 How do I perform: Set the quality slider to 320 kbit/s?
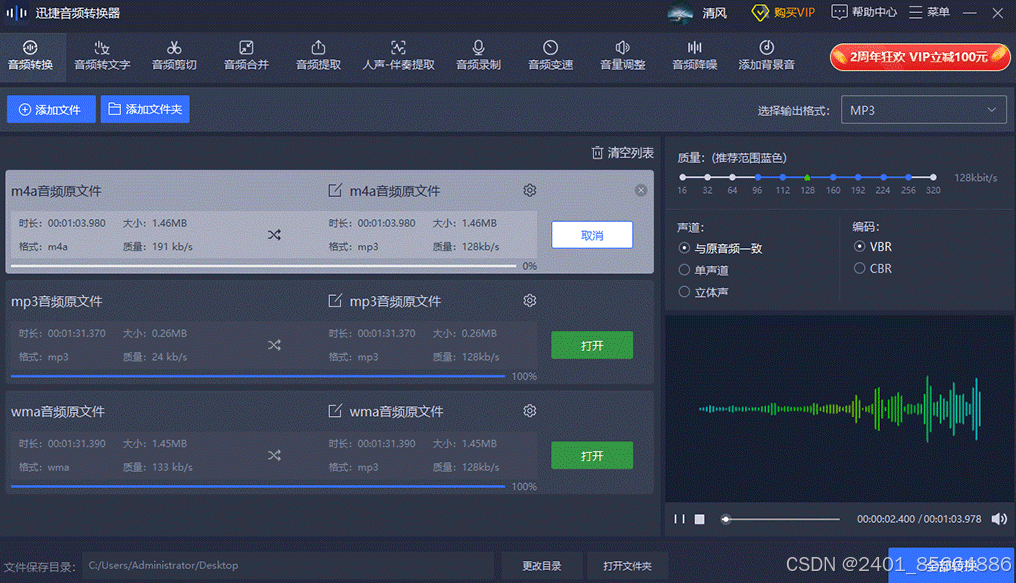point(933,177)
